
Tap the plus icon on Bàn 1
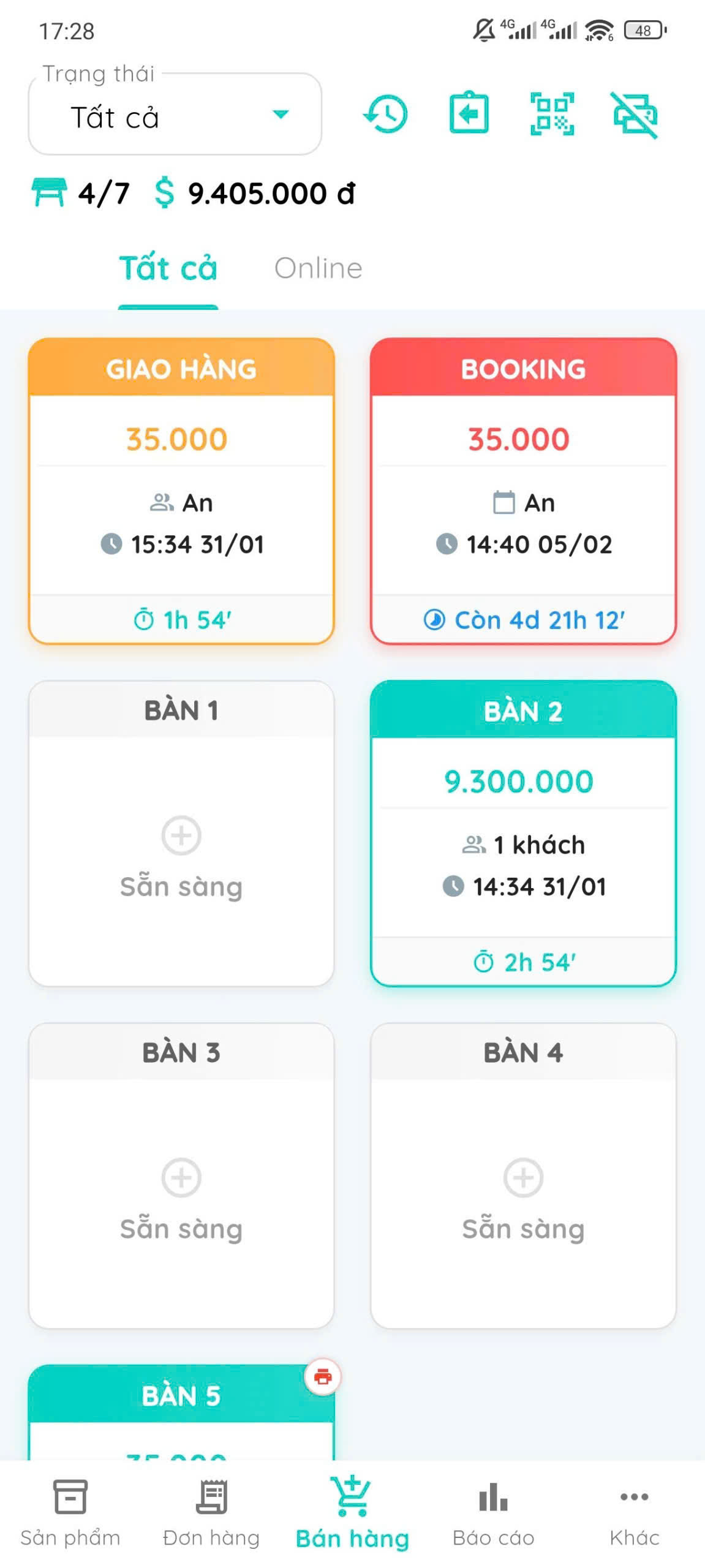(x=181, y=835)
